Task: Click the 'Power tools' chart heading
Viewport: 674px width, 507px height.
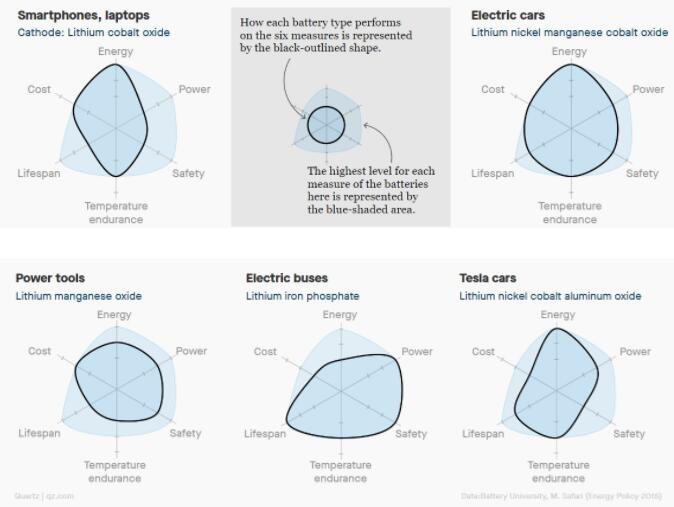Action: coord(50,278)
